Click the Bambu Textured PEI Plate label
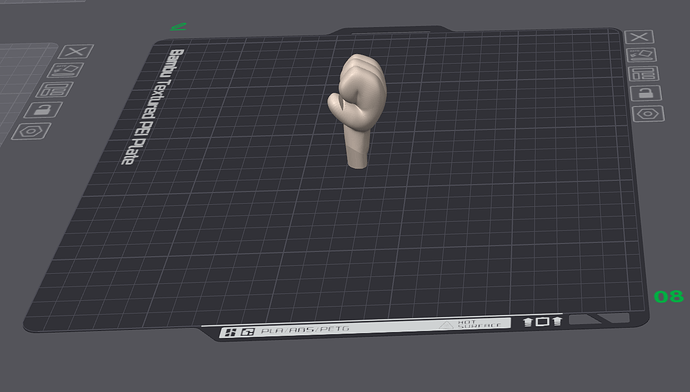 point(152,107)
